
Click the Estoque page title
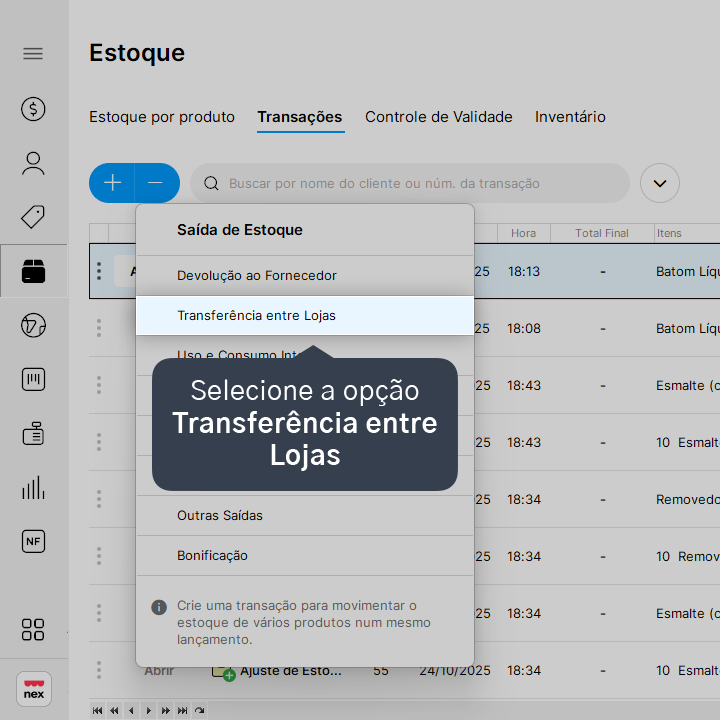(x=137, y=53)
